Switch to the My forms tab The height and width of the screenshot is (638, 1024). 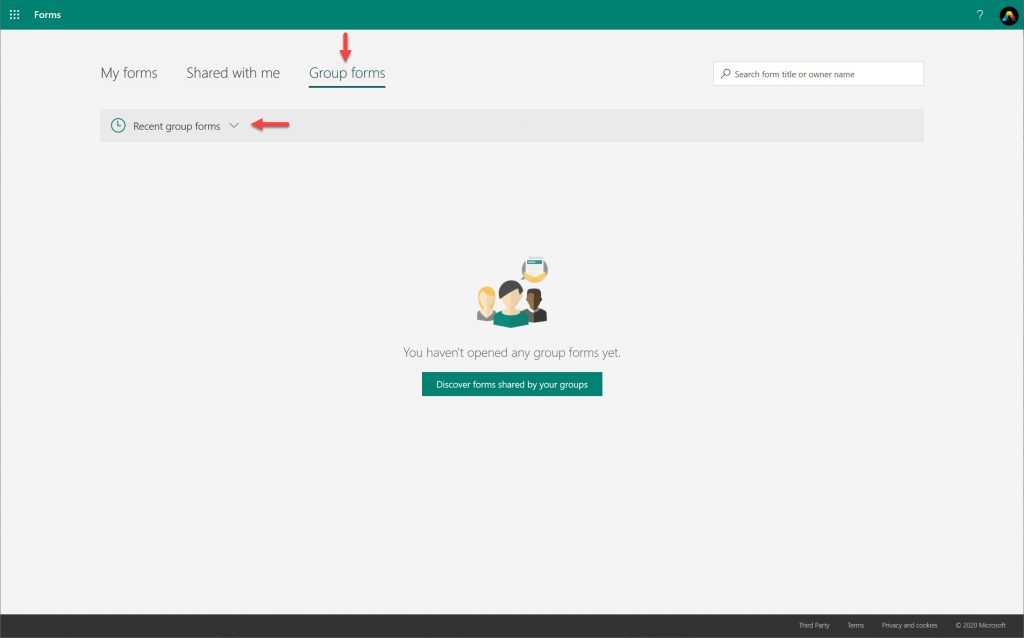(x=129, y=73)
